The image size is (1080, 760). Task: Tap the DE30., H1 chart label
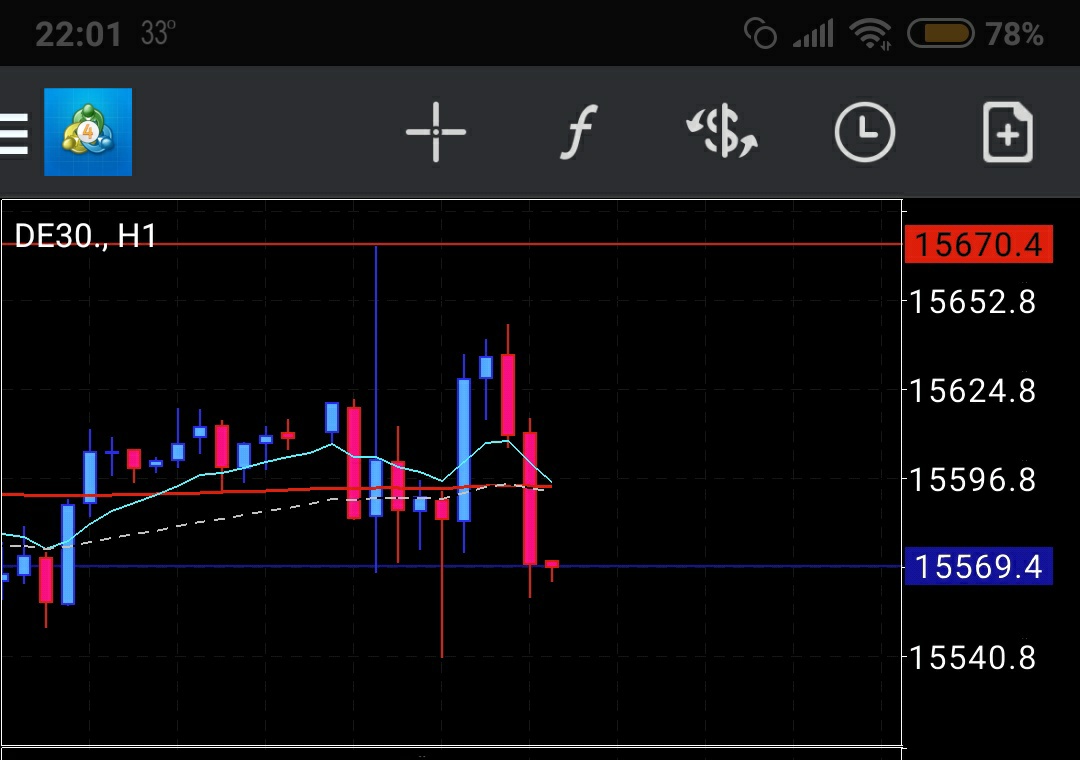tap(85, 236)
